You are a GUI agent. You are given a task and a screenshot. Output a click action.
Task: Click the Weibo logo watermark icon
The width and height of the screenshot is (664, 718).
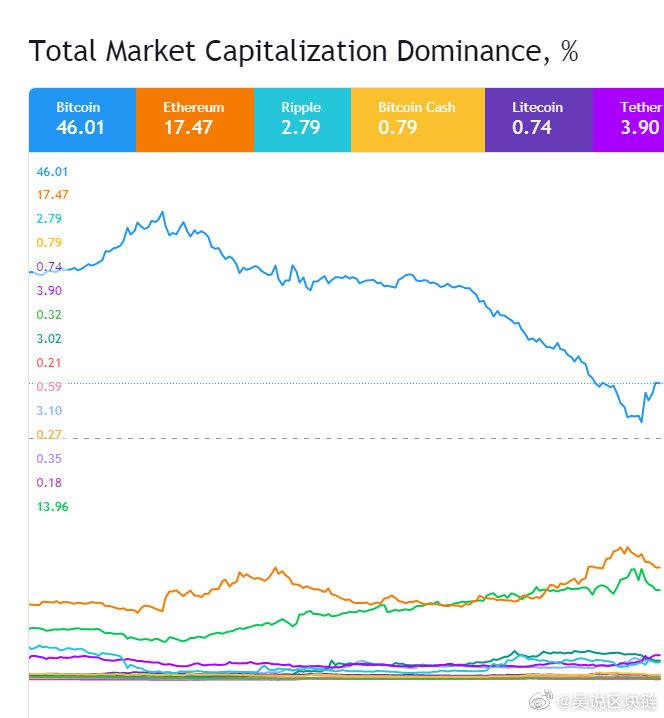pos(541,700)
